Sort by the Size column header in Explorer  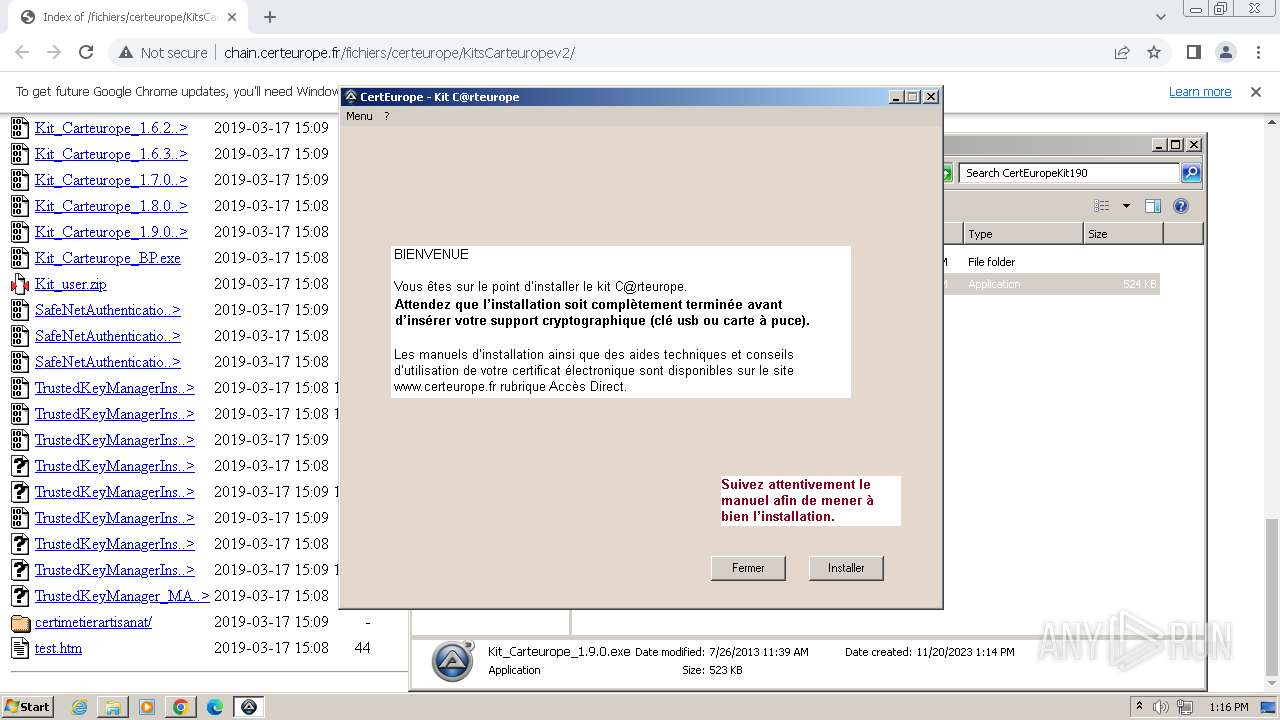(x=1123, y=234)
